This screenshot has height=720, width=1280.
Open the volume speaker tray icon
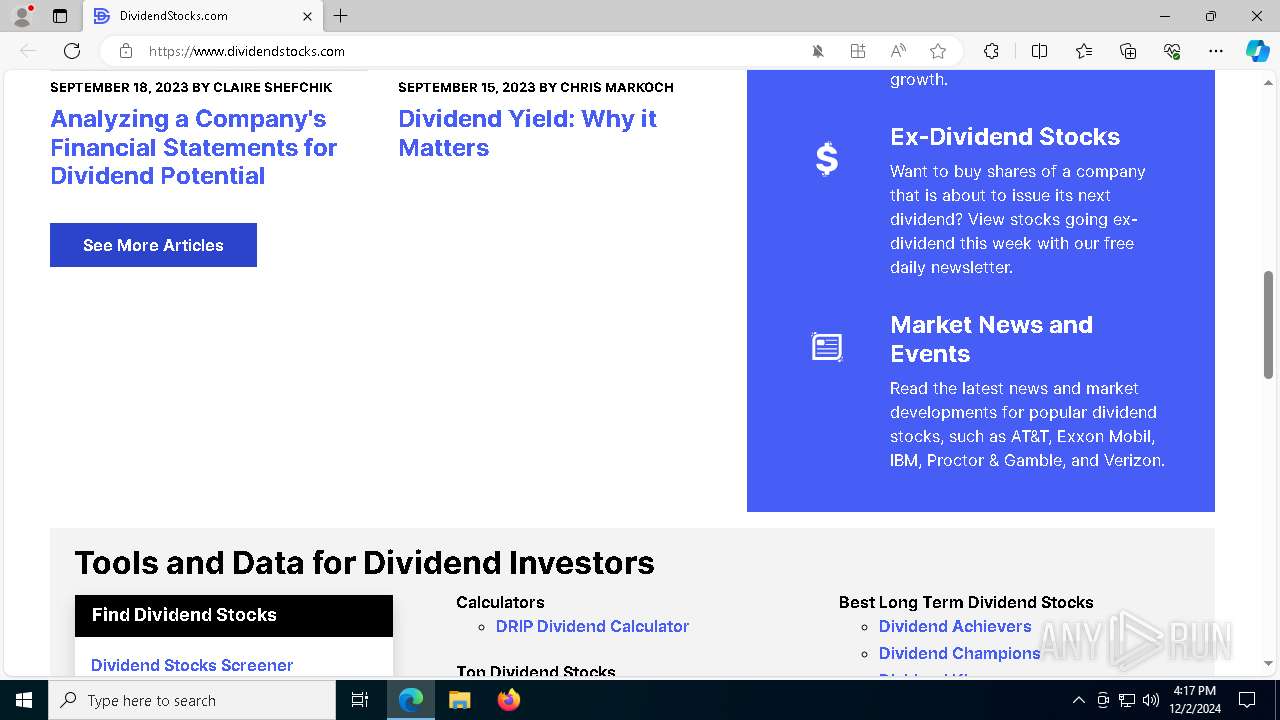point(1151,700)
